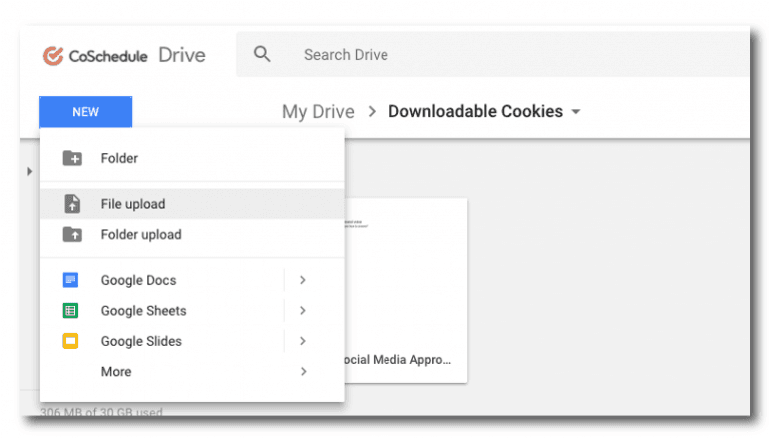The image size is (770, 439).
Task: Open the Downloadable Cookies folder dropdown
Action: point(576,112)
